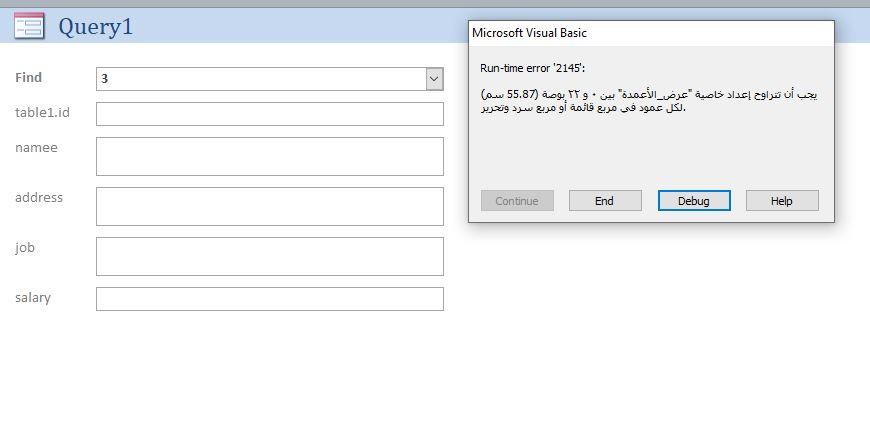The height and width of the screenshot is (435, 870).
Task: Click the job text field
Action: [x=270, y=256]
